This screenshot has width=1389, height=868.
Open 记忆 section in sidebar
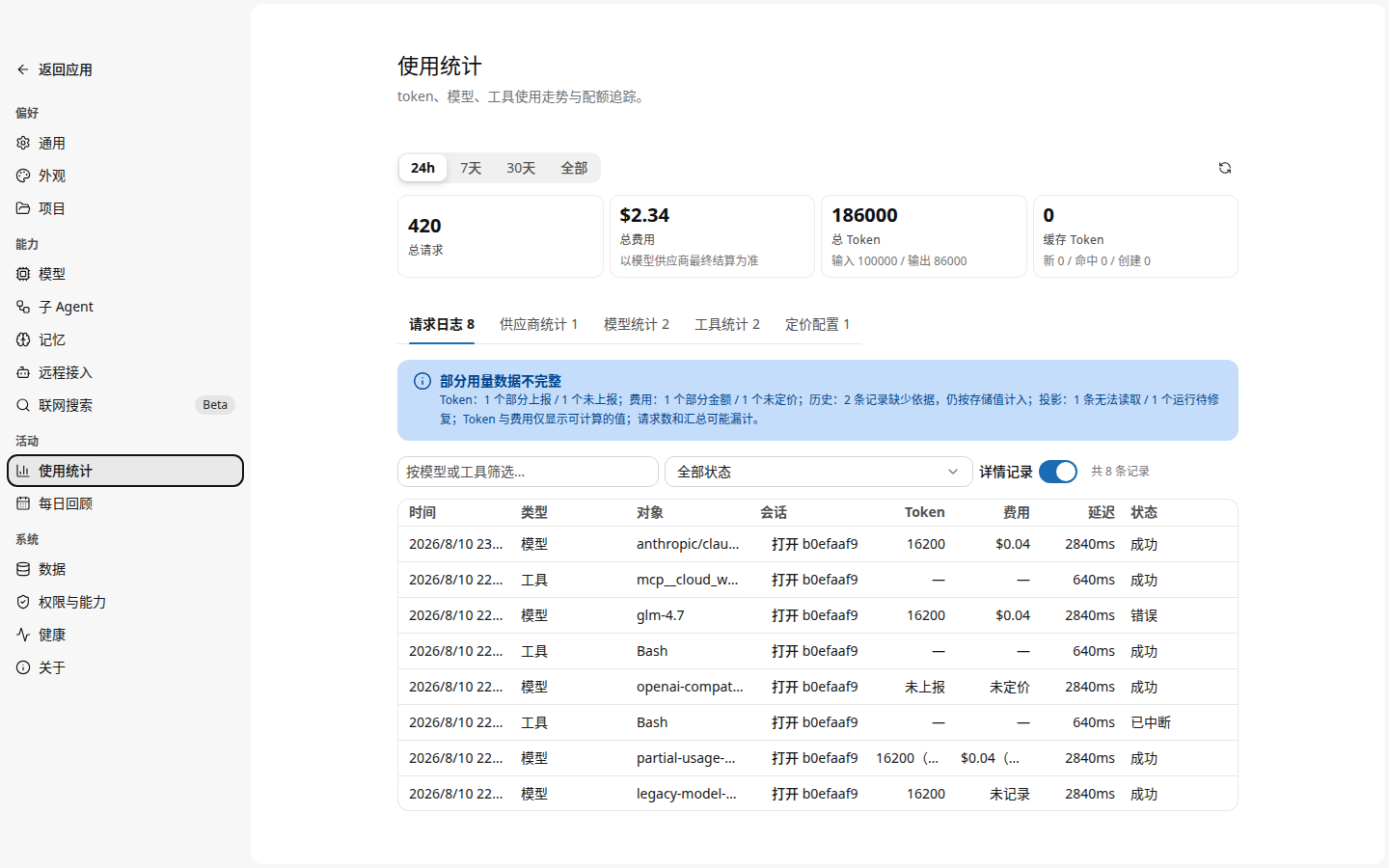pos(125,339)
